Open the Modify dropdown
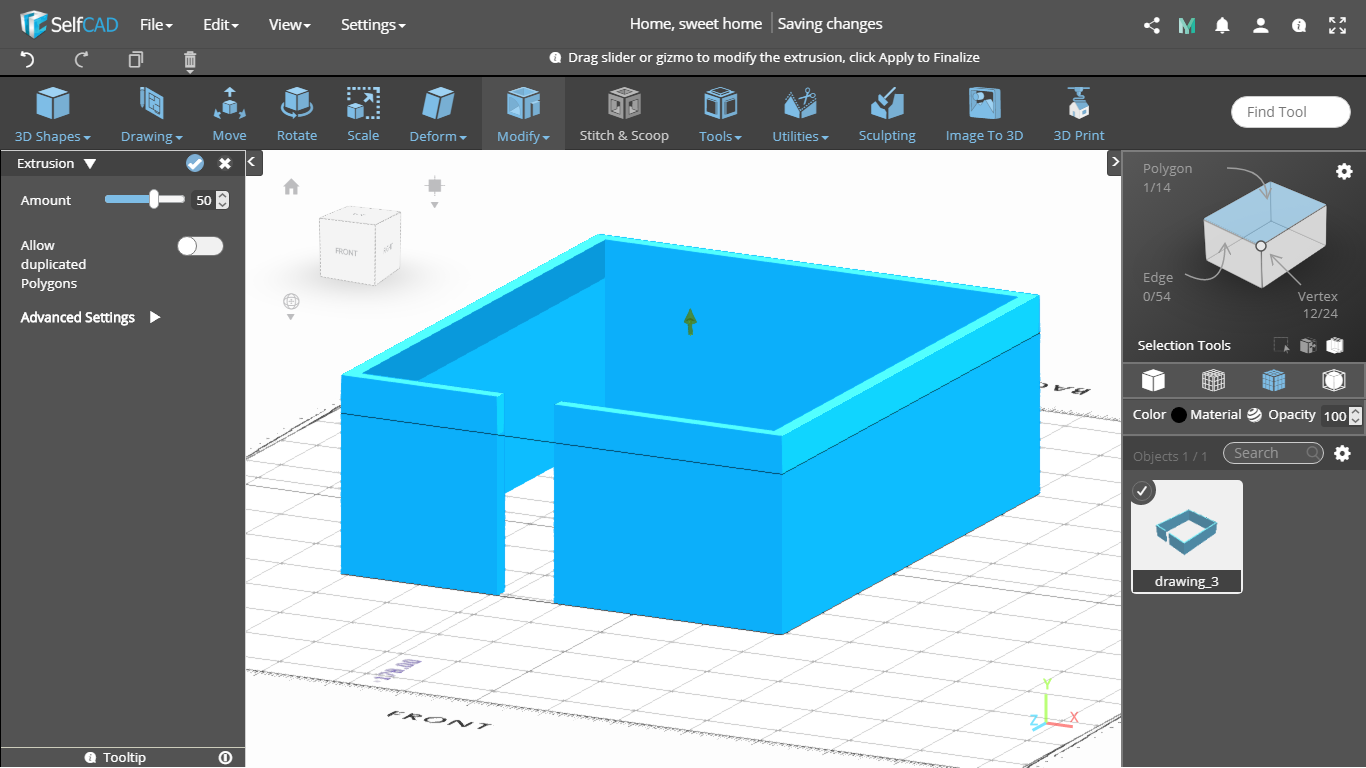The width and height of the screenshot is (1366, 768). 523,114
